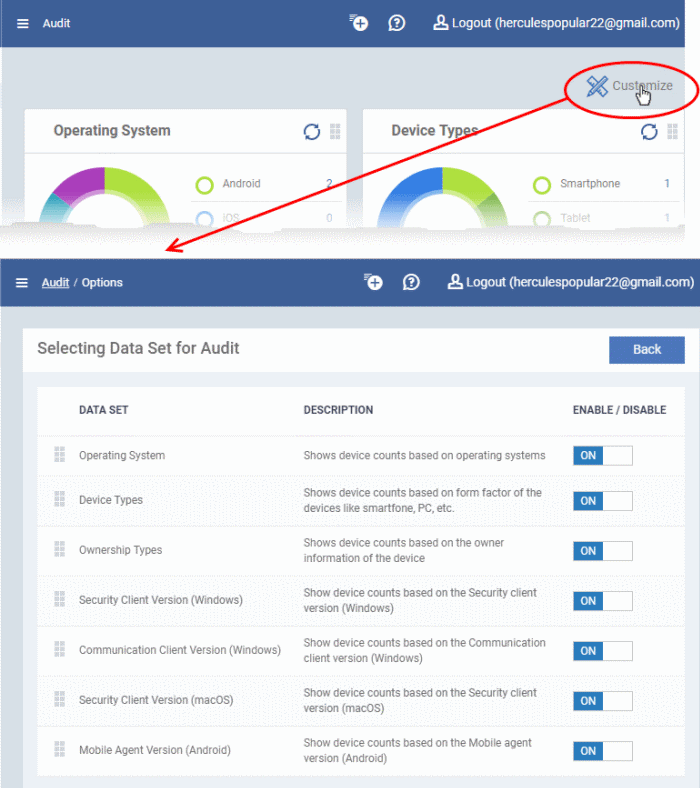The image size is (700, 788).
Task: Click the Audit title in the top header
Action: pos(56,23)
